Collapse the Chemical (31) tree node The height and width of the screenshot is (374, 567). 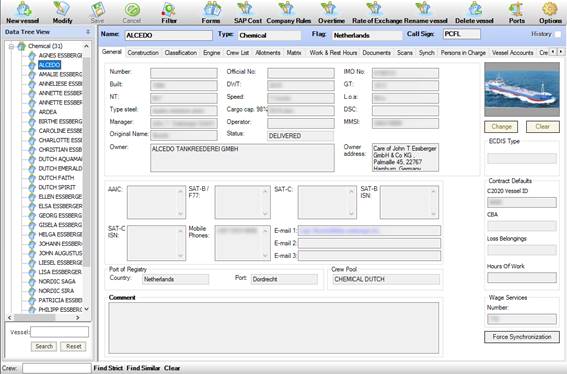tap(11, 46)
